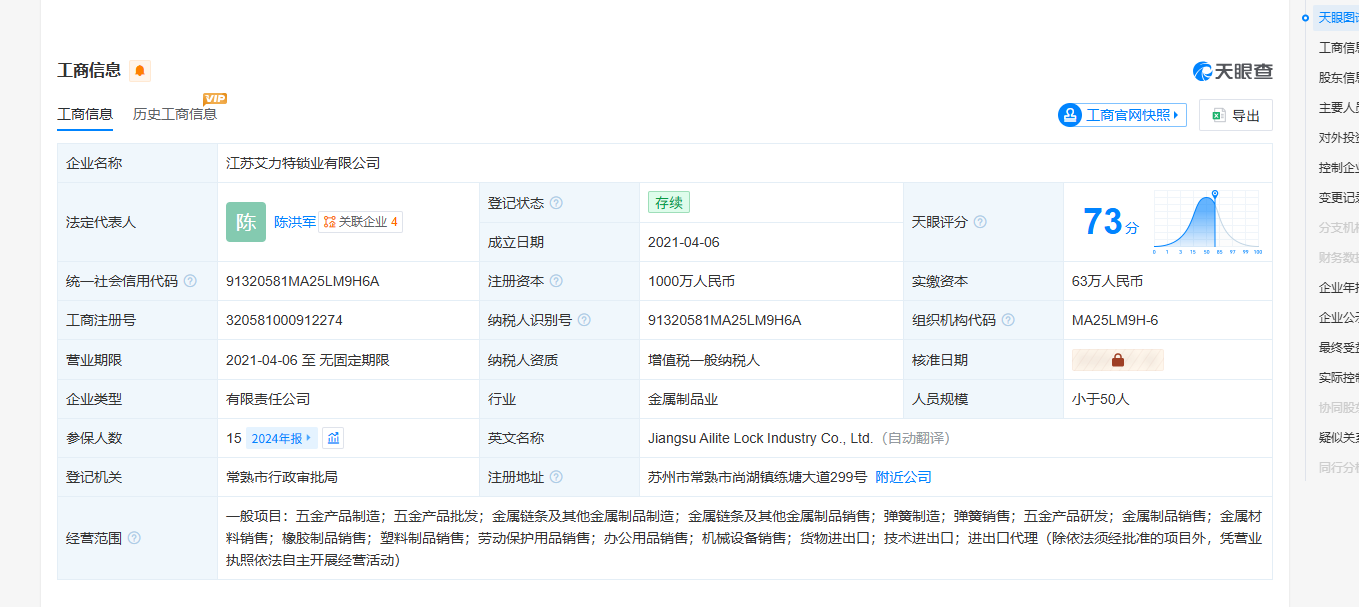Click help icon next to 登记状态
Image resolution: width=1359 pixels, height=607 pixels.
click(x=556, y=203)
